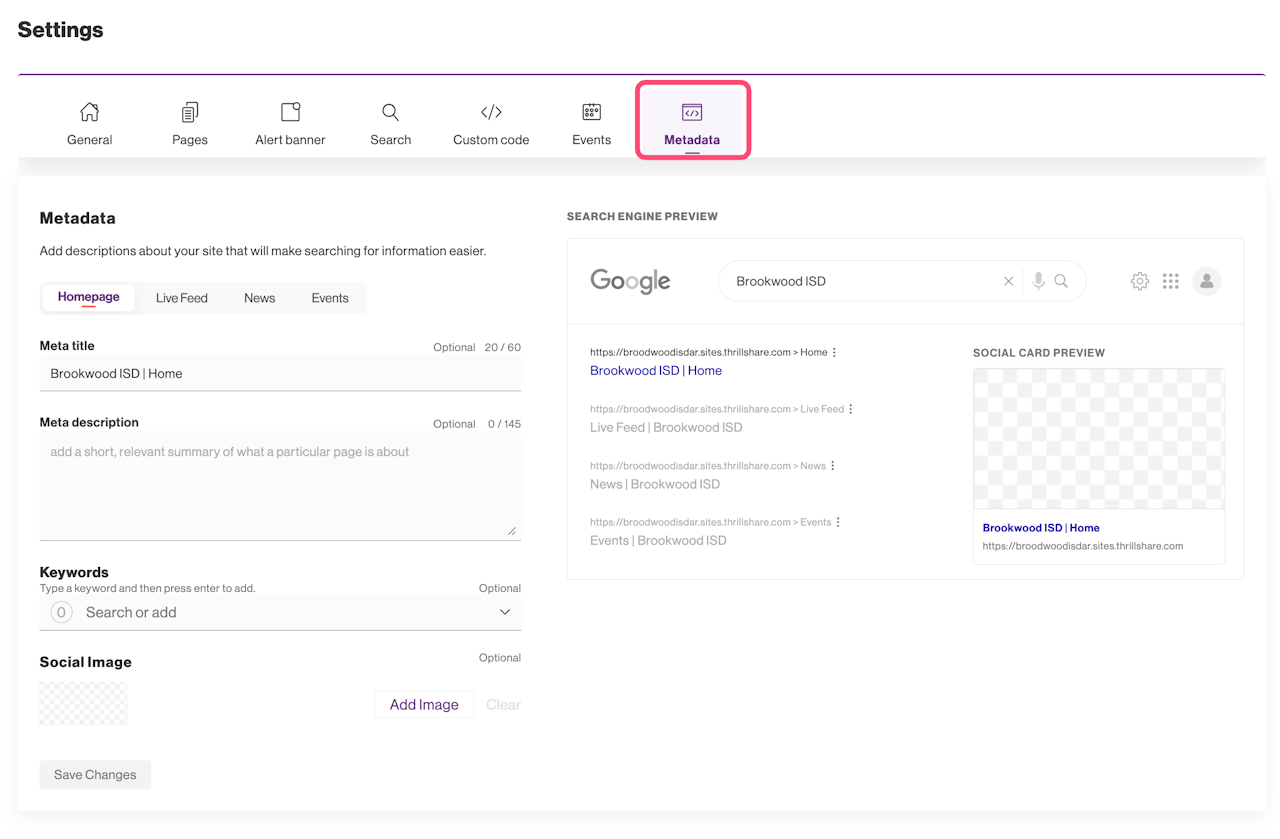The width and height of the screenshot is (1280, 839).
Task: Clear the Brookwood ISD search with X
Action: 1008,281
